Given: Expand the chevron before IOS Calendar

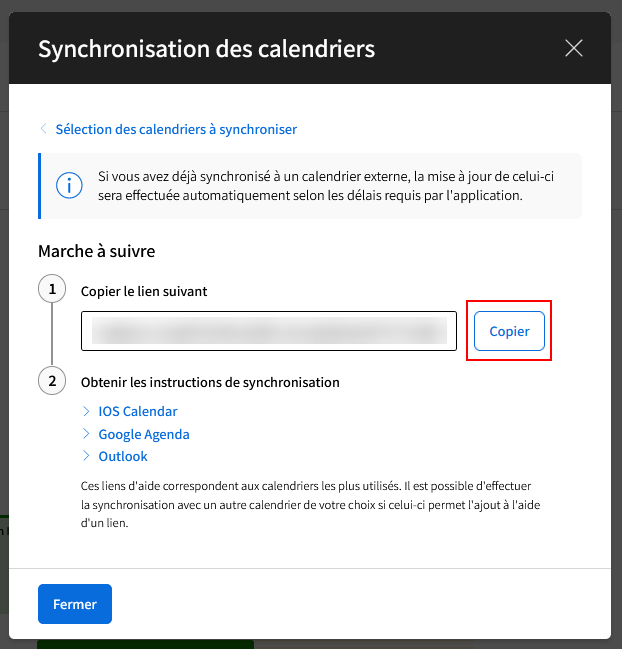Looking at the screenshot, I should 86,411.
